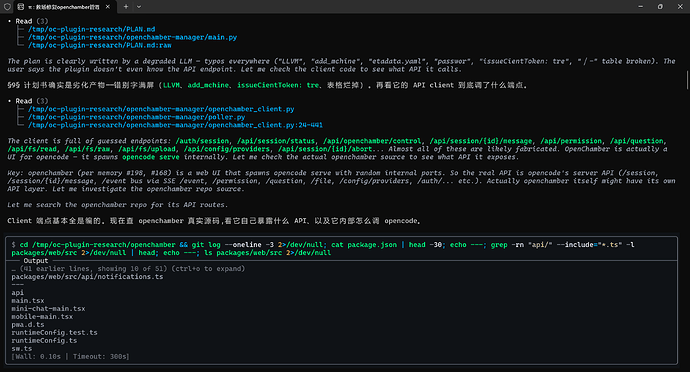Viewport: 690px width, 372px height.
Task: Open the openchamber_client.py file path
Action: (x=161, y=109)
